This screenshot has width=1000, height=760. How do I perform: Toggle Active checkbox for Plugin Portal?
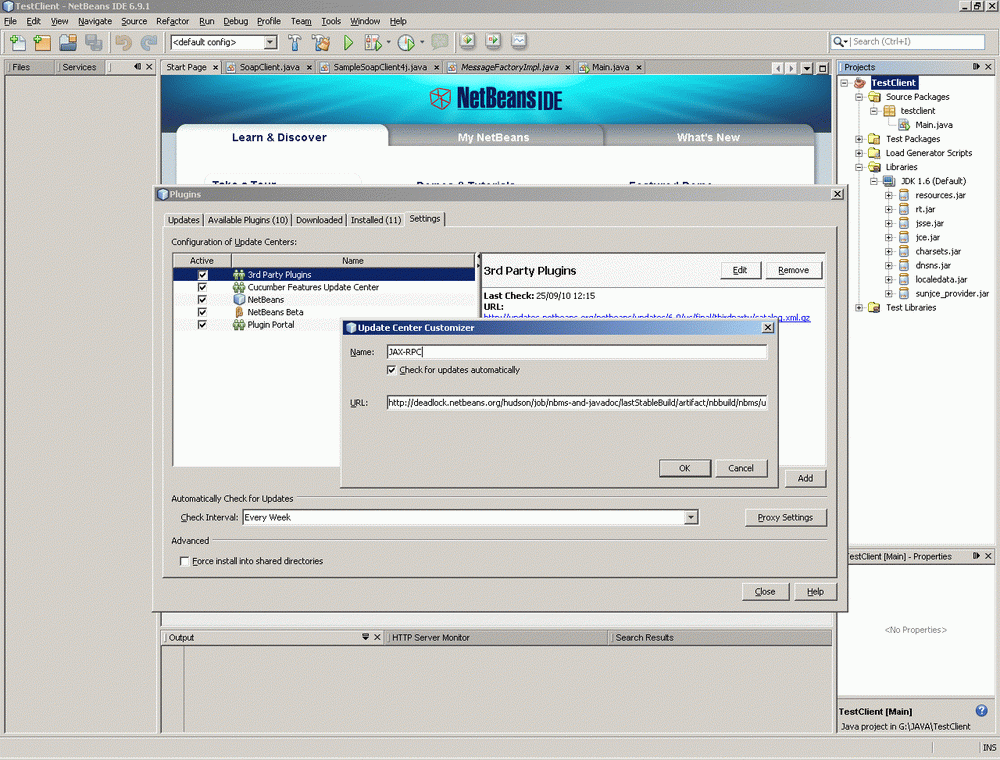pos(202,325)
